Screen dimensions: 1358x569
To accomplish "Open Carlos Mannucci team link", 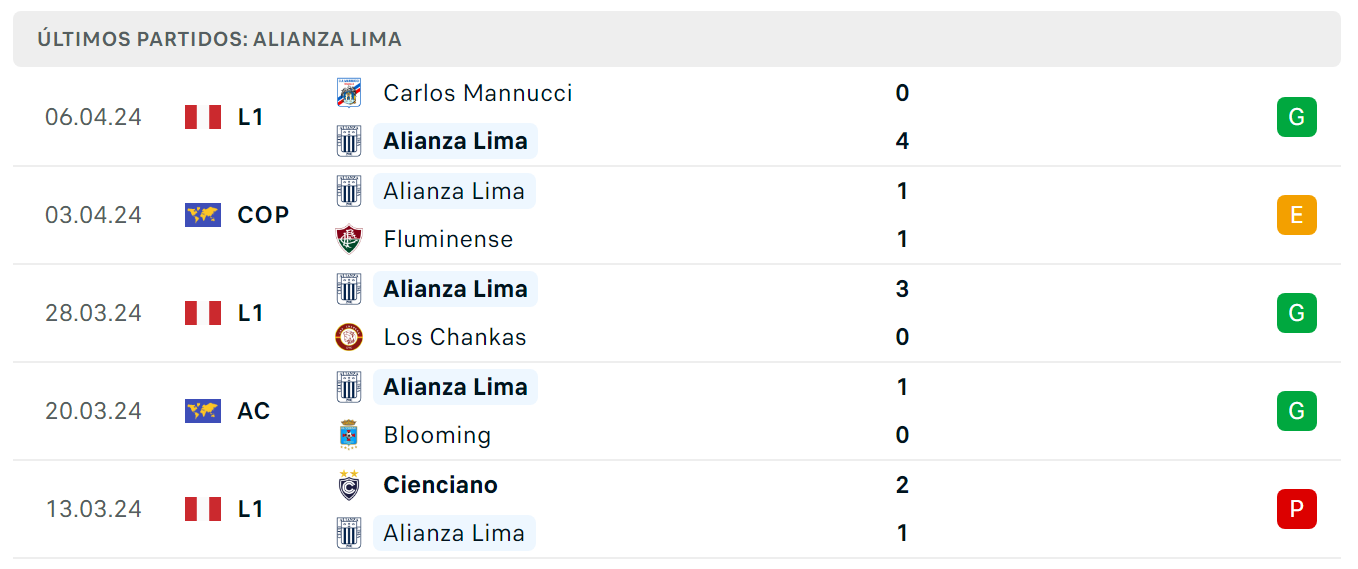I will [478, 93].
